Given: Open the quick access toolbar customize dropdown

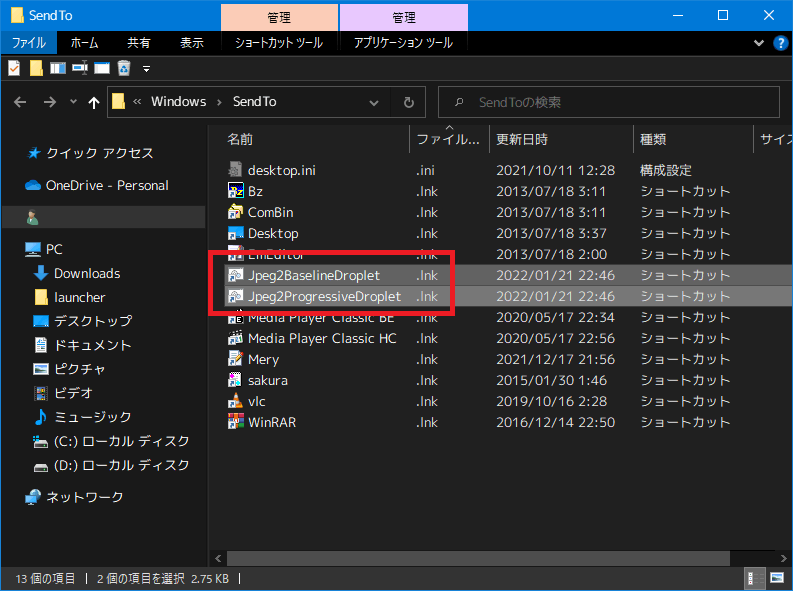Looking at the screenshot, I should pos(146,69).
